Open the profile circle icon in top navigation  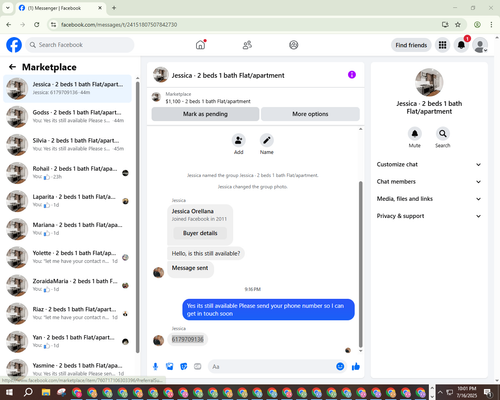tap(294, 45)
